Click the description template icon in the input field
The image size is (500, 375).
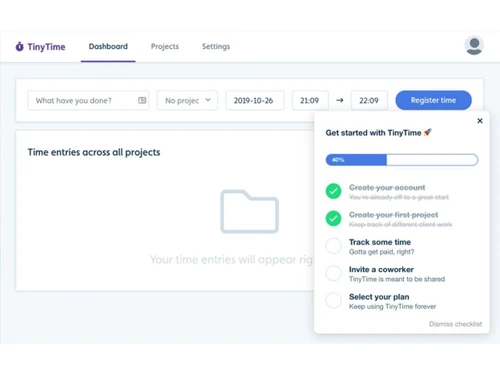pyautogui.click(x=142, y=100)
